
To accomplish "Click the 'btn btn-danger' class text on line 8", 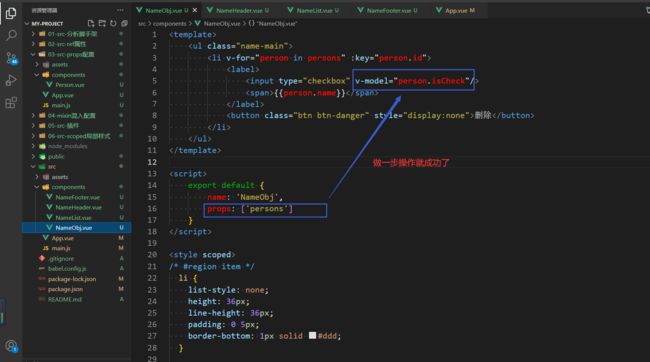I will pyautogui.click(x=331, y=116).
